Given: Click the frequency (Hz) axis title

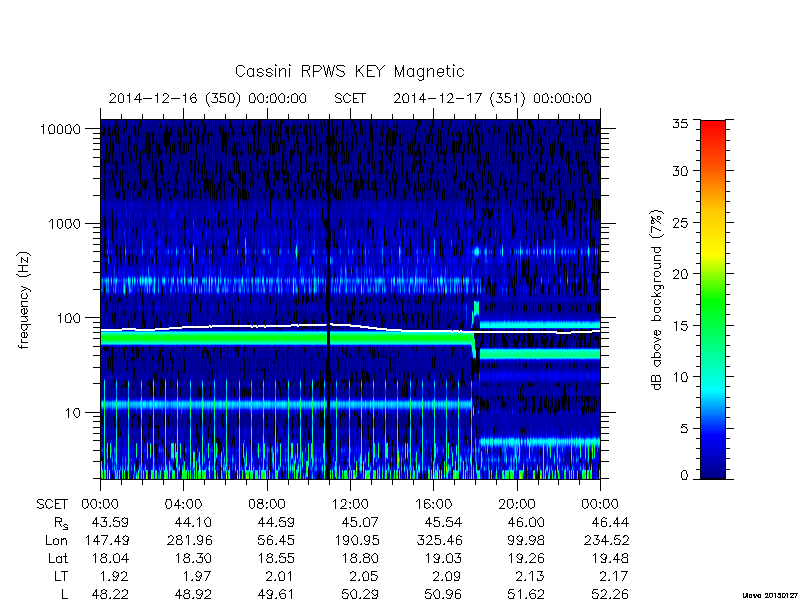Looking at the screenshot, I should 23,301.
